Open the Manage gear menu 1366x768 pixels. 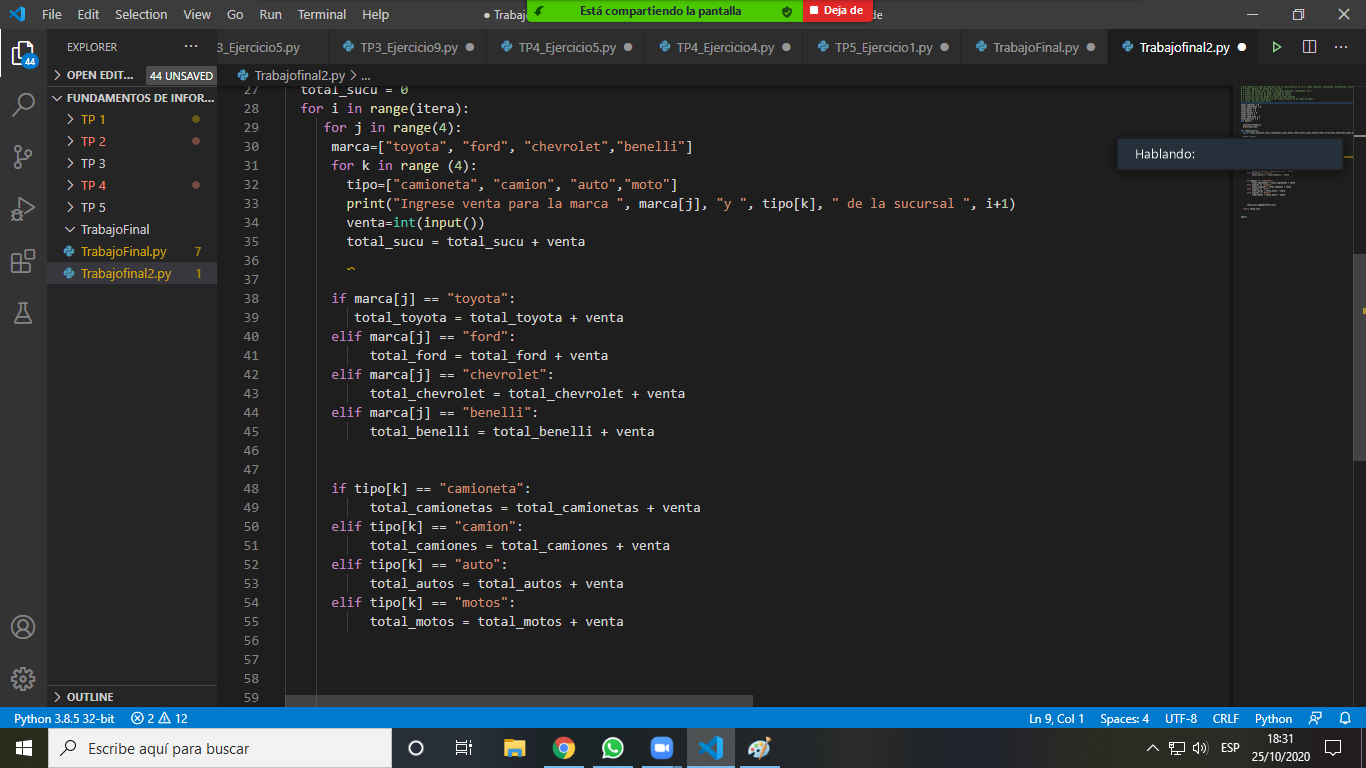(x=23, y=679)
